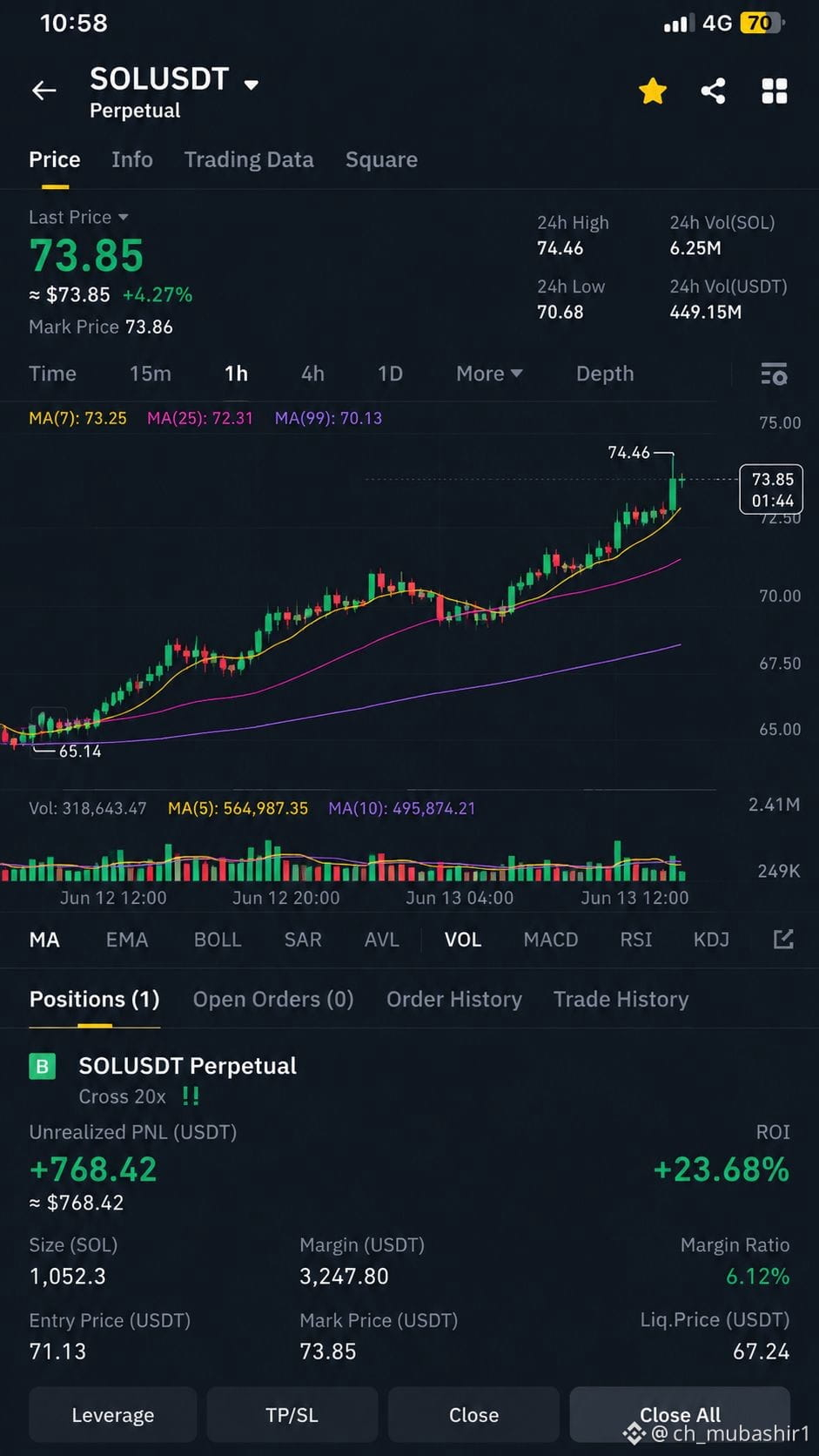Toggle the SAR indicator

pos(303,940)
